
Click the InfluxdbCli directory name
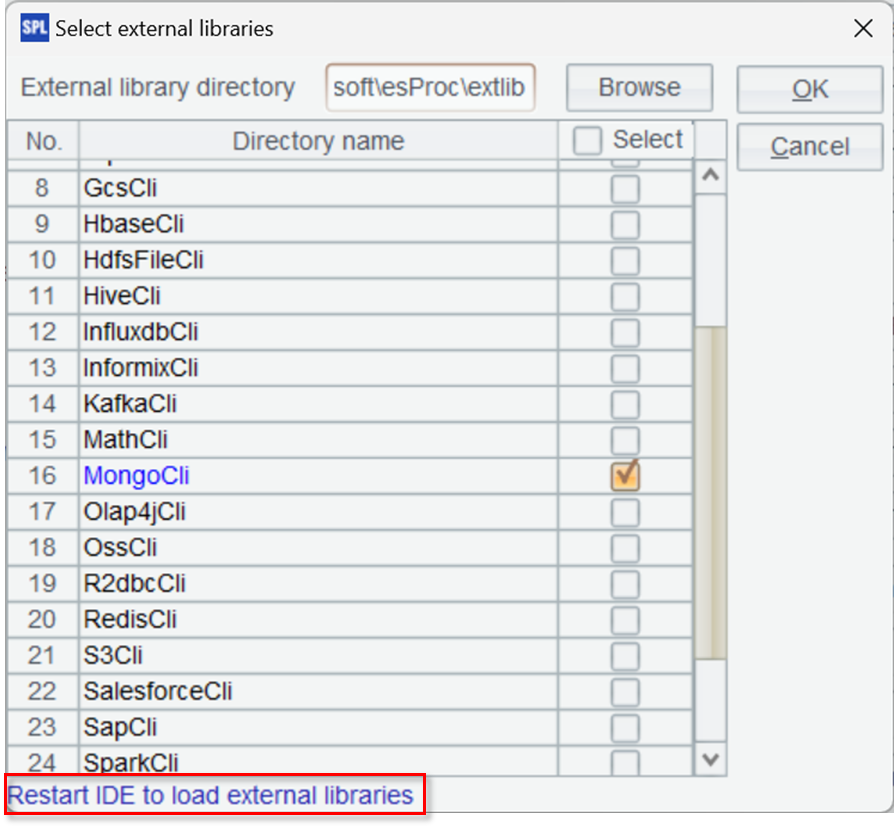pos(140,332)
